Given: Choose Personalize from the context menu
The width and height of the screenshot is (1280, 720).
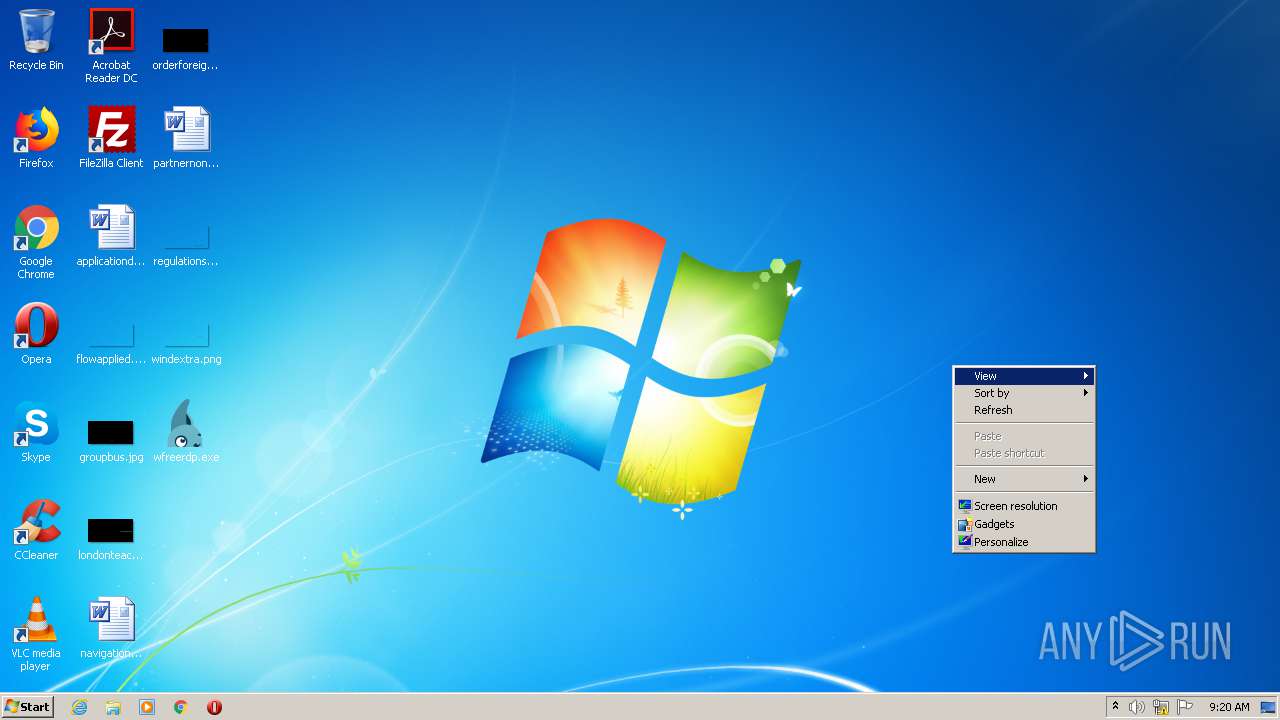Looking at the screenshot, I should [1024, 542].
